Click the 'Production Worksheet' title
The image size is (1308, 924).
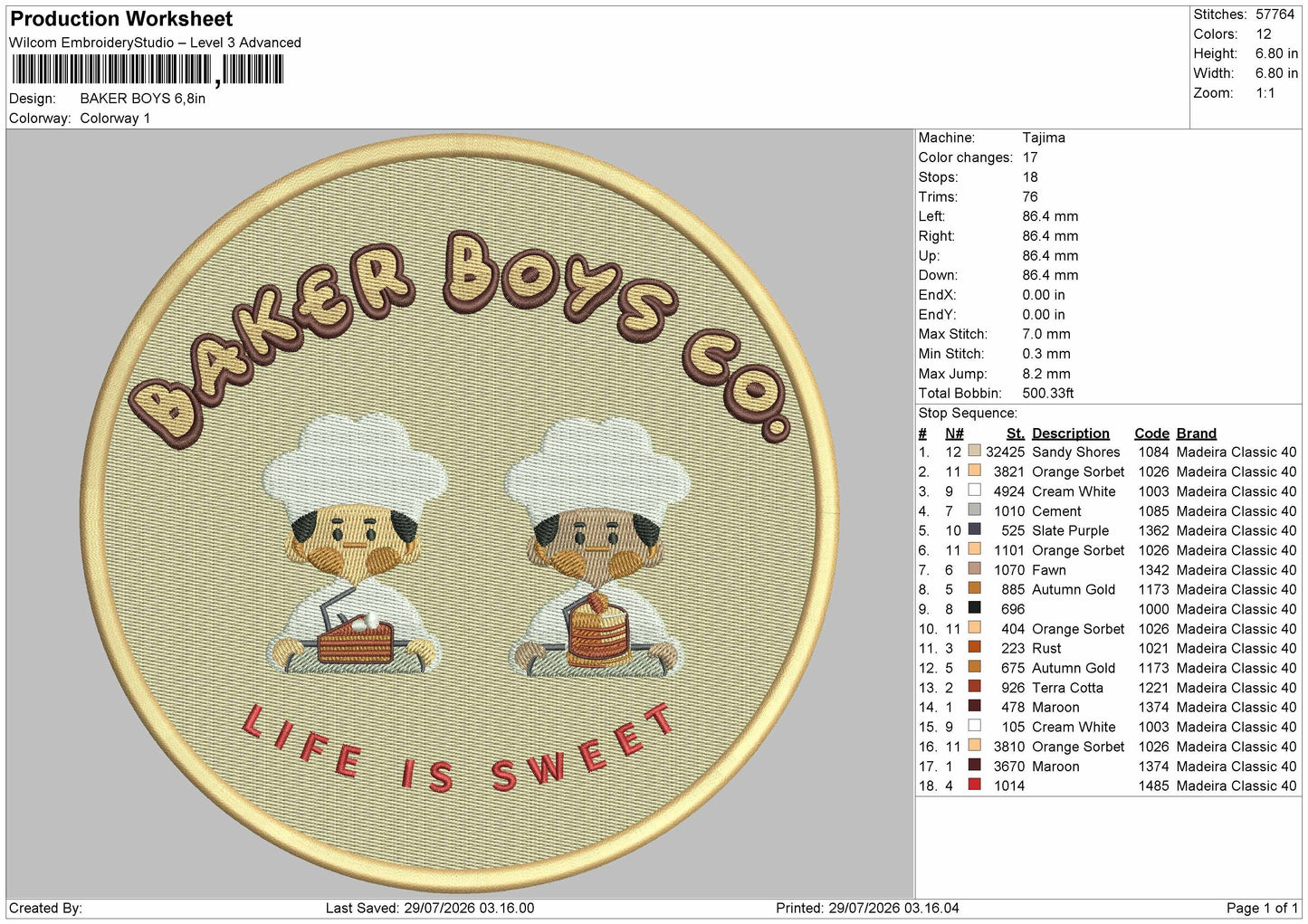(x=121, y=19)
